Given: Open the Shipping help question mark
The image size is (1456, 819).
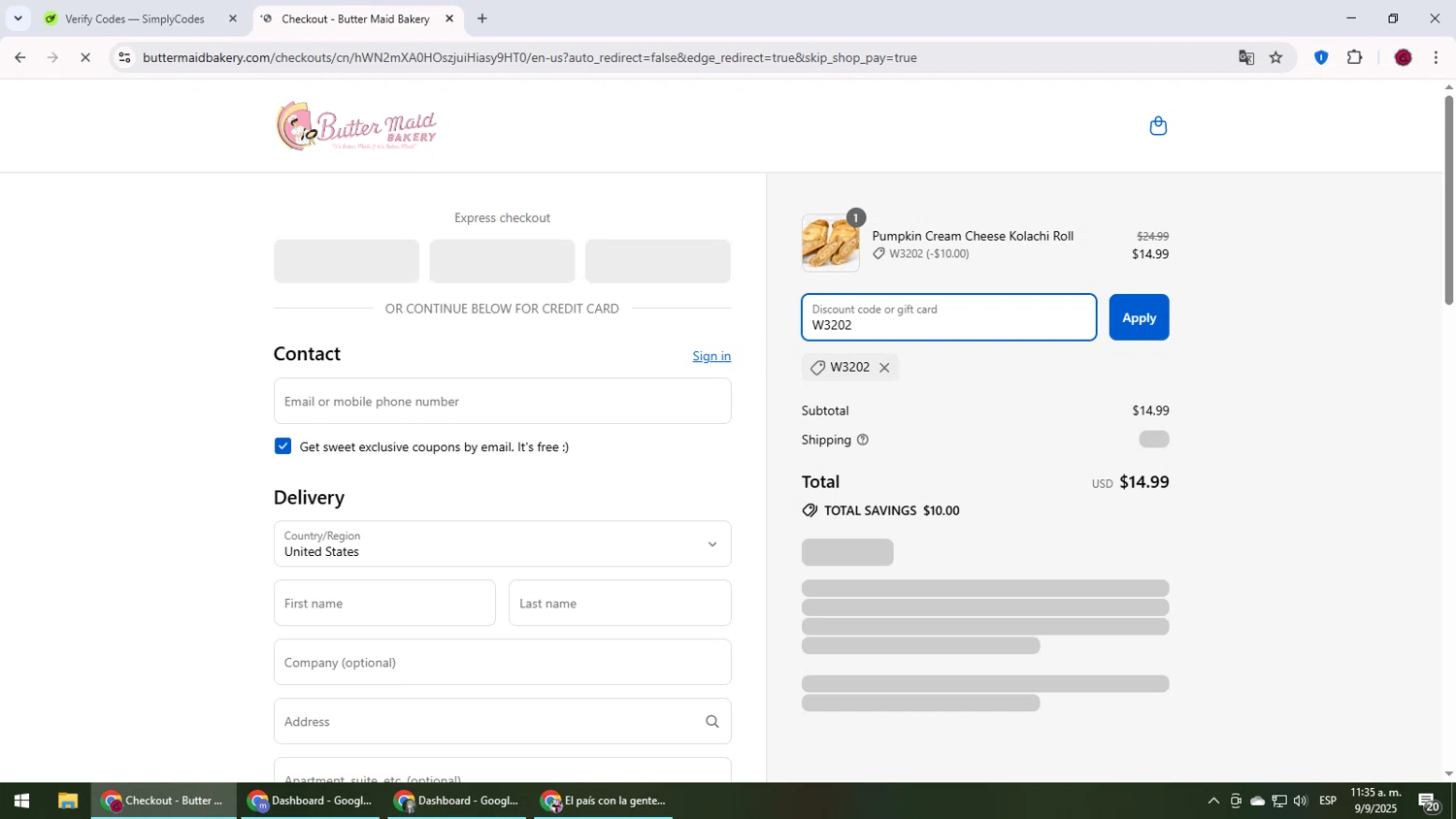Looking at the screenshot, I should 863,440.
